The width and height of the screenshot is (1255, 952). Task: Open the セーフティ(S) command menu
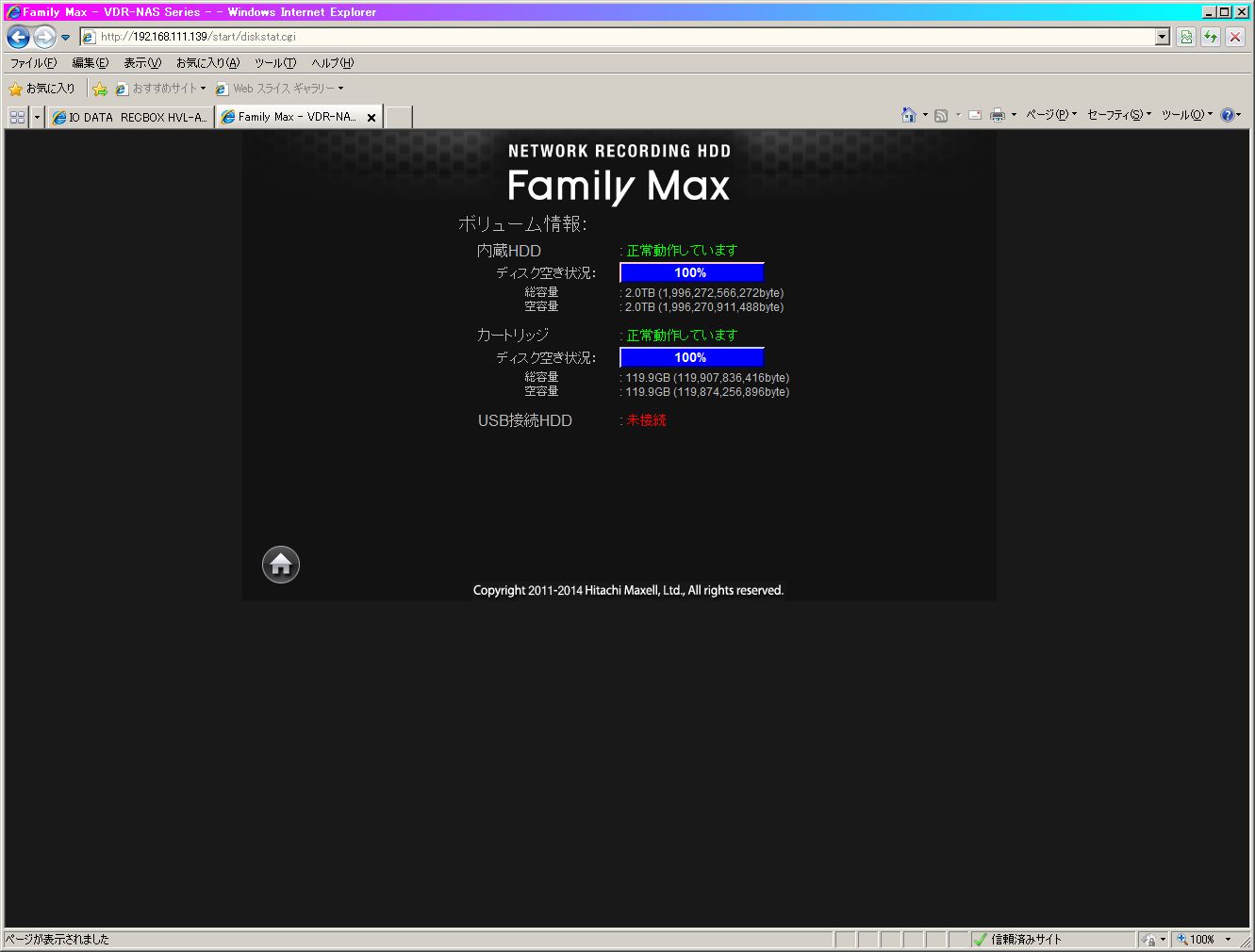(x=1118, y=115)
